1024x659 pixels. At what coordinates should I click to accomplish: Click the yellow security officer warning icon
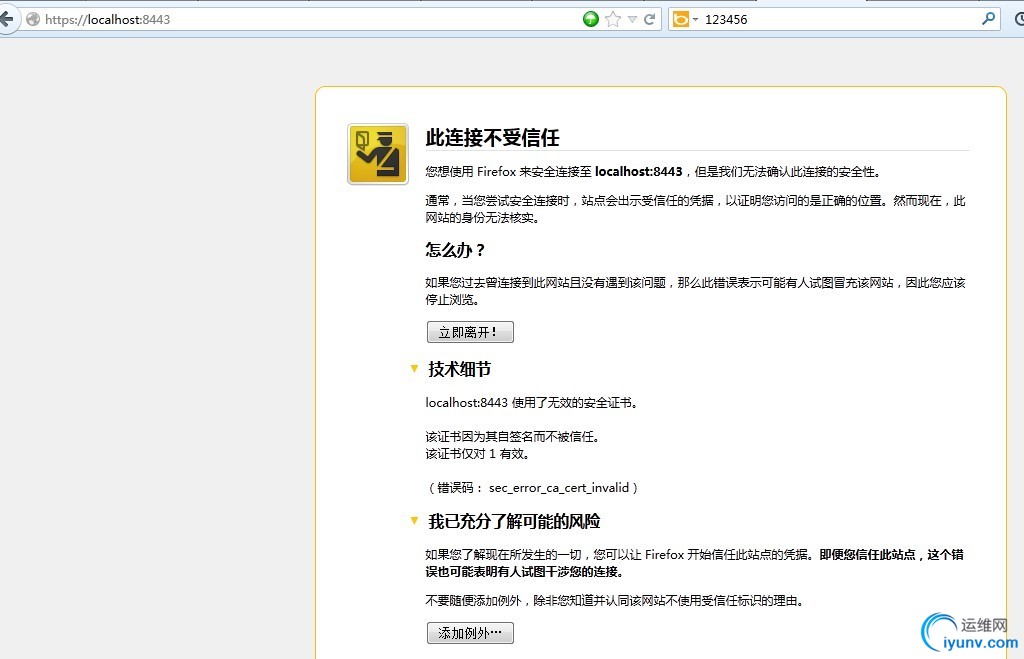(x=378, y=154)
